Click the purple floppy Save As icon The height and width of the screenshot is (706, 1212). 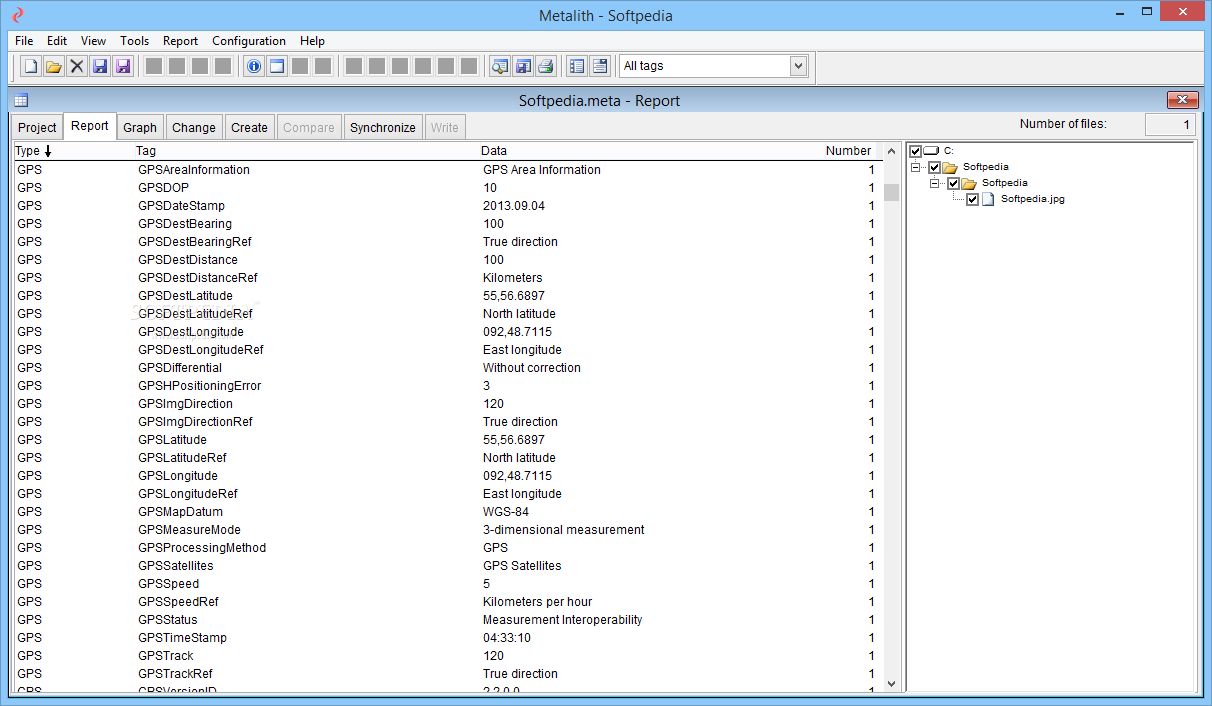pos(123,67)
